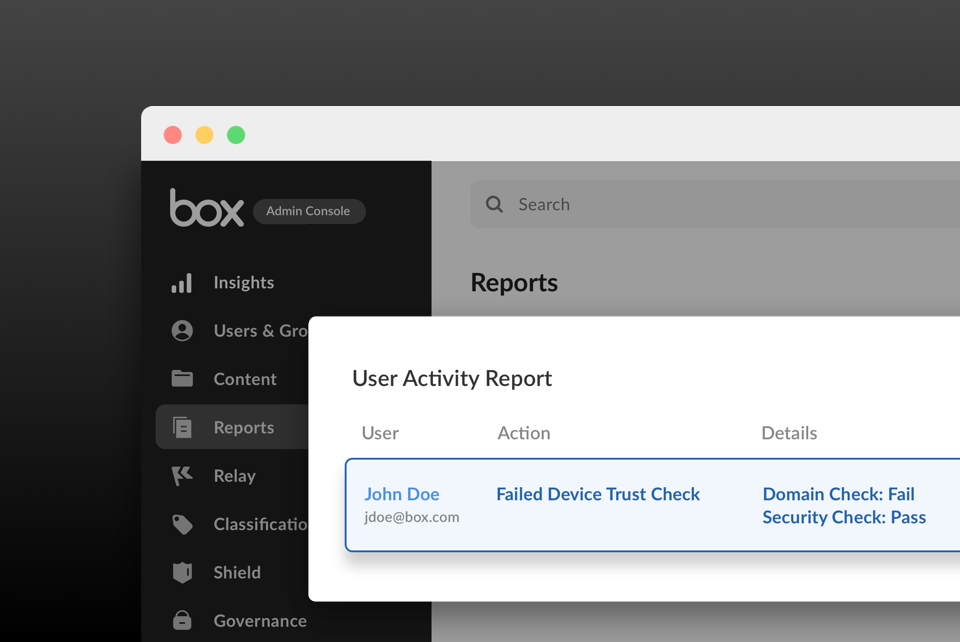The image size is (960, 642).
Task: Open the Admin Console badge
Action: click(x=308, y=211)
